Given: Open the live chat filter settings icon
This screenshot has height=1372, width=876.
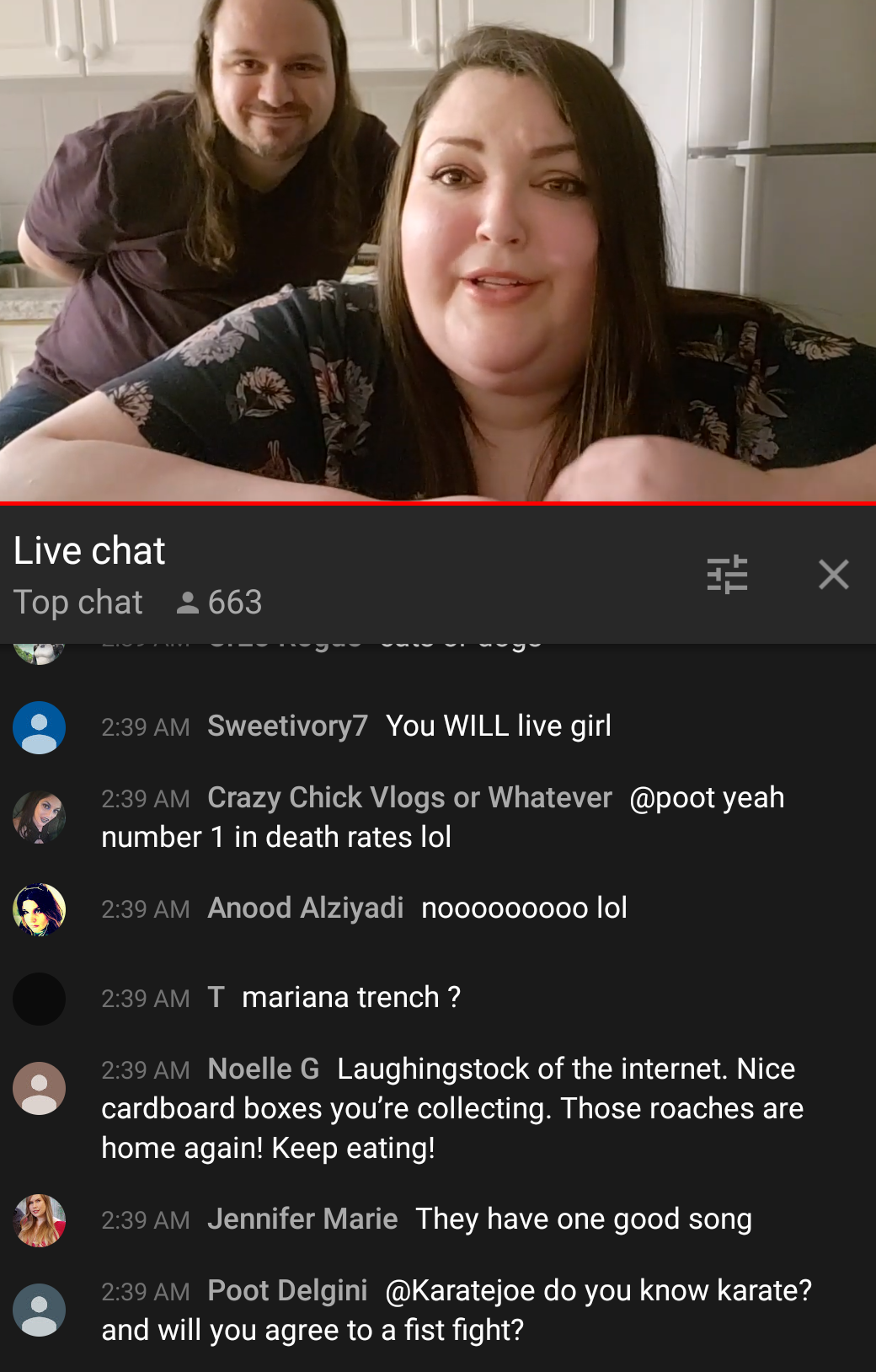Looking at the screenshot, I should (727, 575).
